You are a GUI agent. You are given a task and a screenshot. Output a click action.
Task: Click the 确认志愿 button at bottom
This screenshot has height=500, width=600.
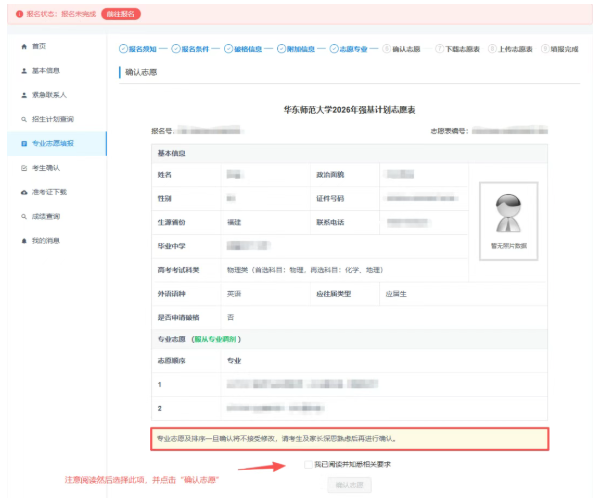348,485
